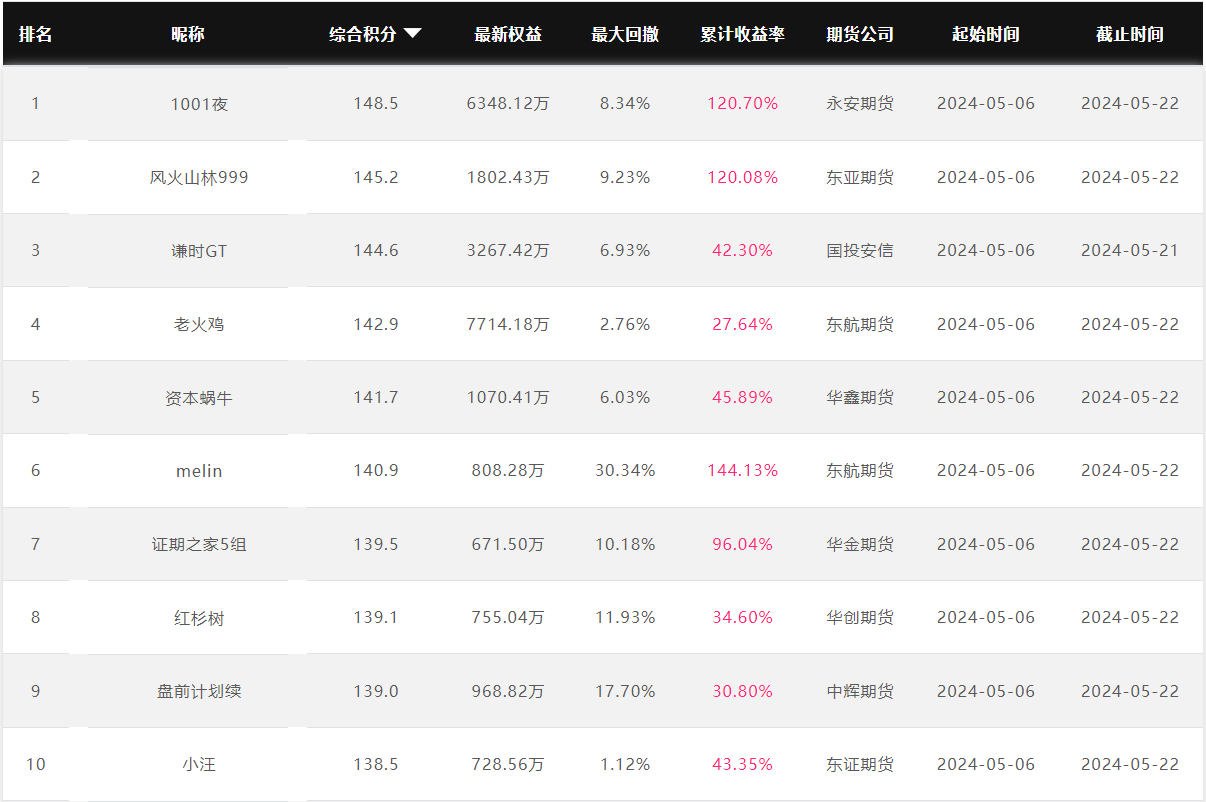Select score 139.5

coord(376,544)
